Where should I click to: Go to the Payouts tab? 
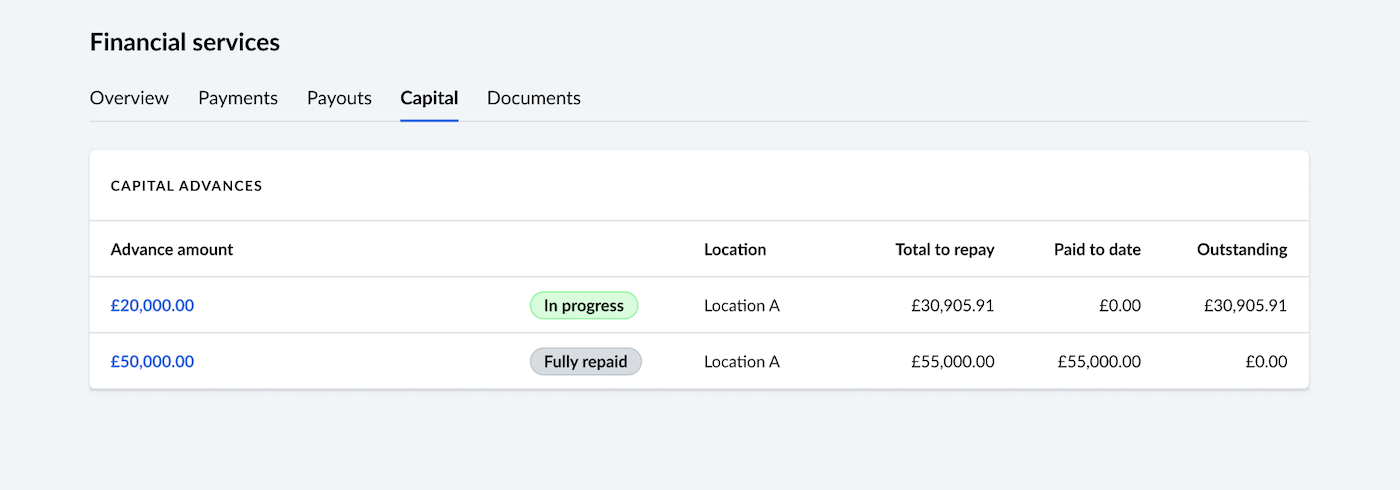tap(339, 98)
